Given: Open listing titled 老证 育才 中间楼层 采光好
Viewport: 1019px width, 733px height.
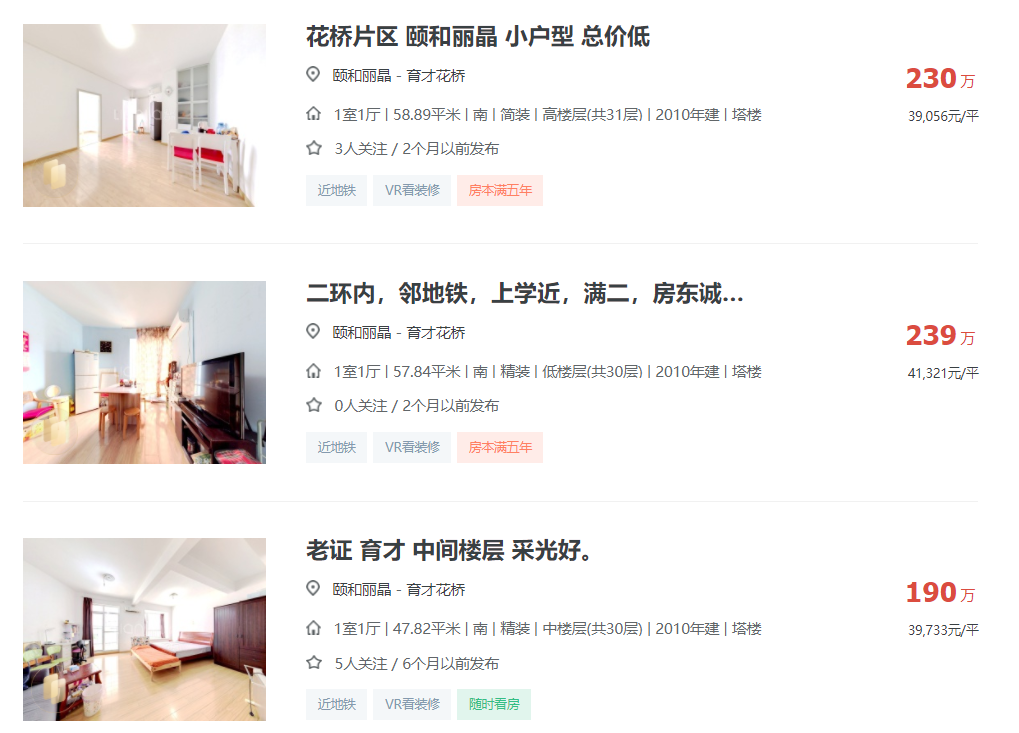Looking at the screenshot, I should click(448, 550).
